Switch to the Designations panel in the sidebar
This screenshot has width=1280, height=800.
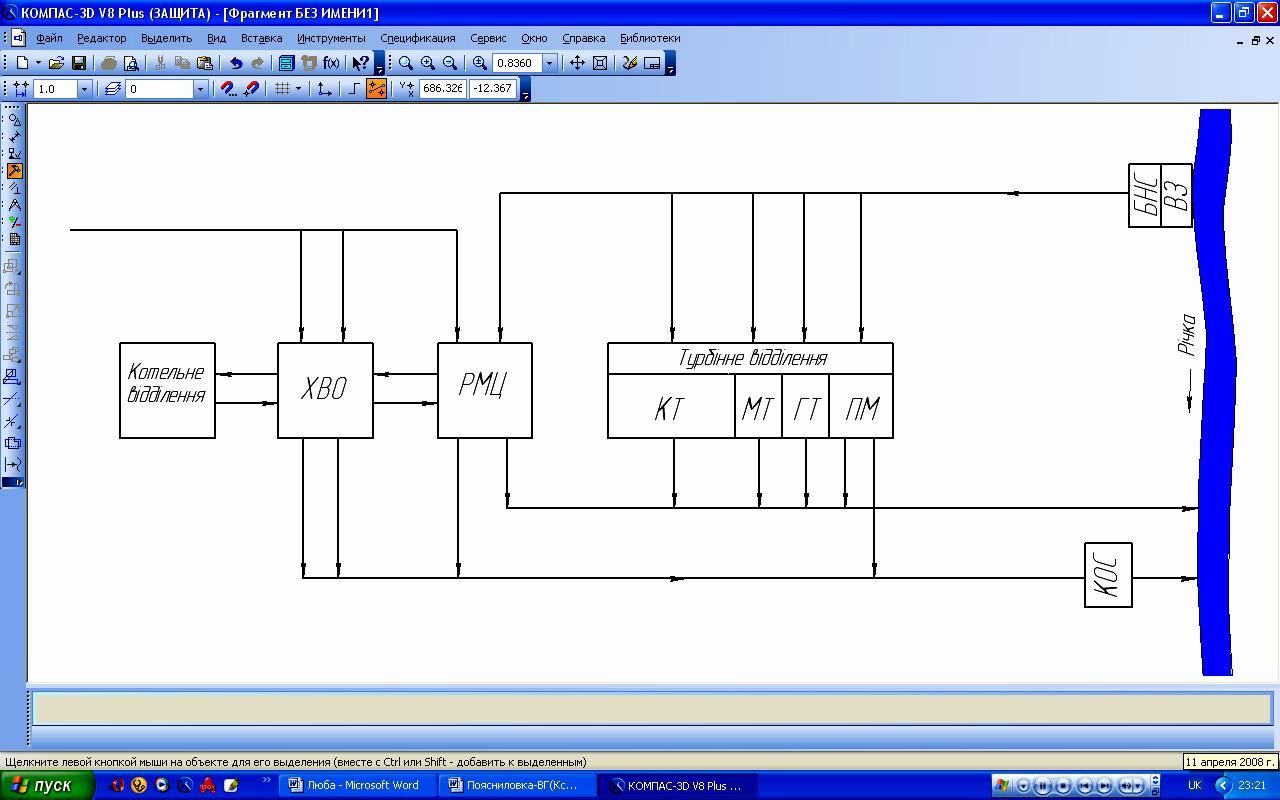click(x=14, y=154)
